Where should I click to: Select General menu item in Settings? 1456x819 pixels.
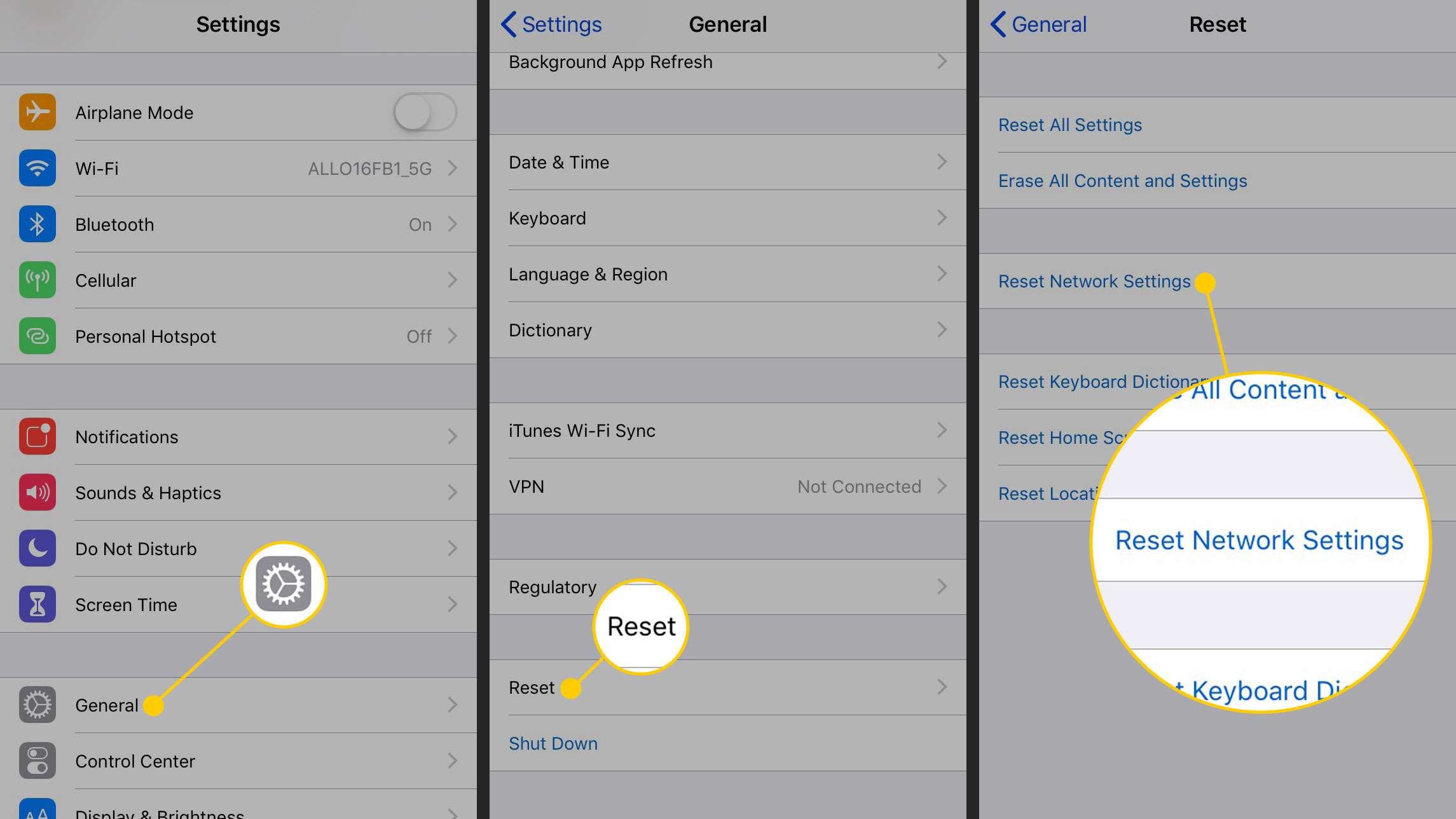pyautogui.click(x=106, y=706)
